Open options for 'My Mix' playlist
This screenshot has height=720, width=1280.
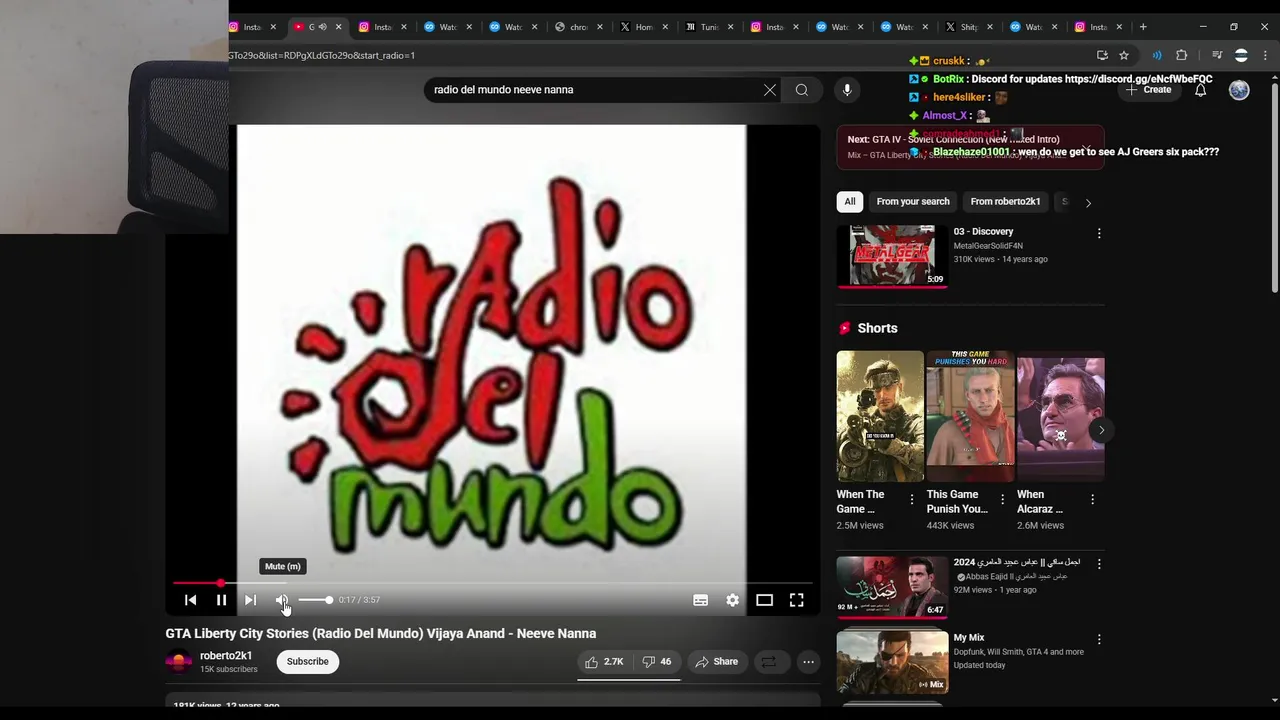click(1099, 639)
